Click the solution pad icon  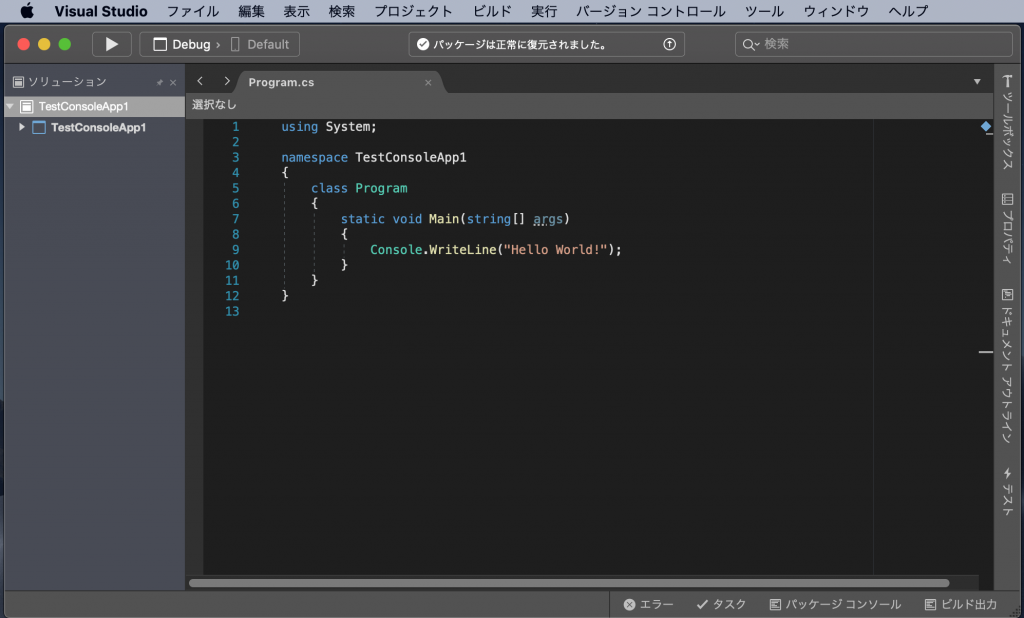coord(18,82)
